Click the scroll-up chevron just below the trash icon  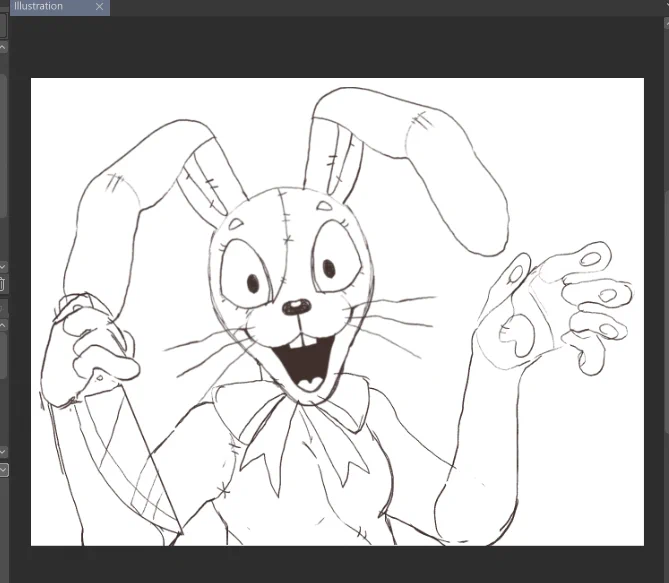pos(3,325)
